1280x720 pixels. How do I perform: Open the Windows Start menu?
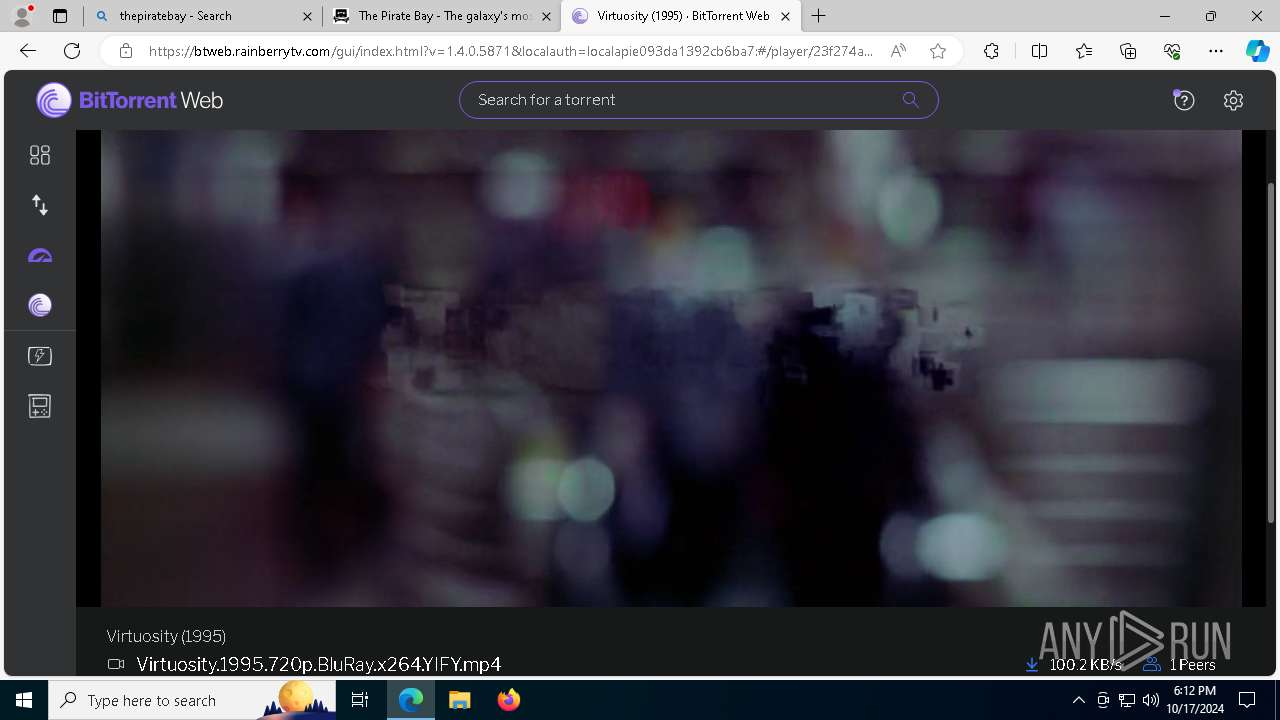pyautogui.click(x=24, y=700)
